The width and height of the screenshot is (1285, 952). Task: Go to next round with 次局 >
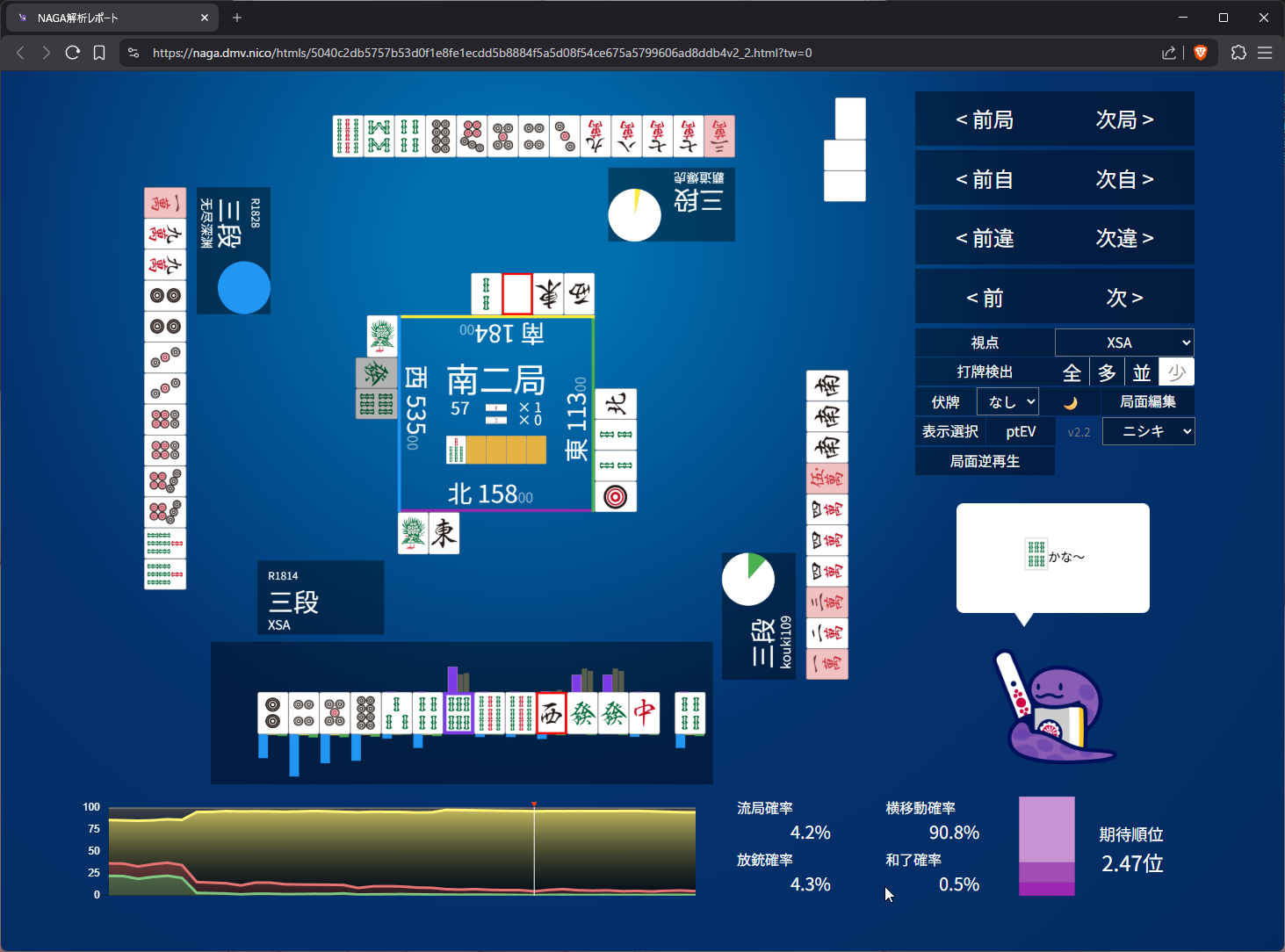[1124, 119]
